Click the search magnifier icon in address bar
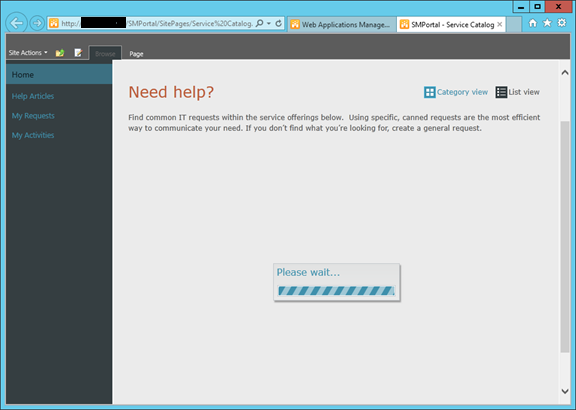This screenshot has height=410, width=576. [x=259, y=23]
